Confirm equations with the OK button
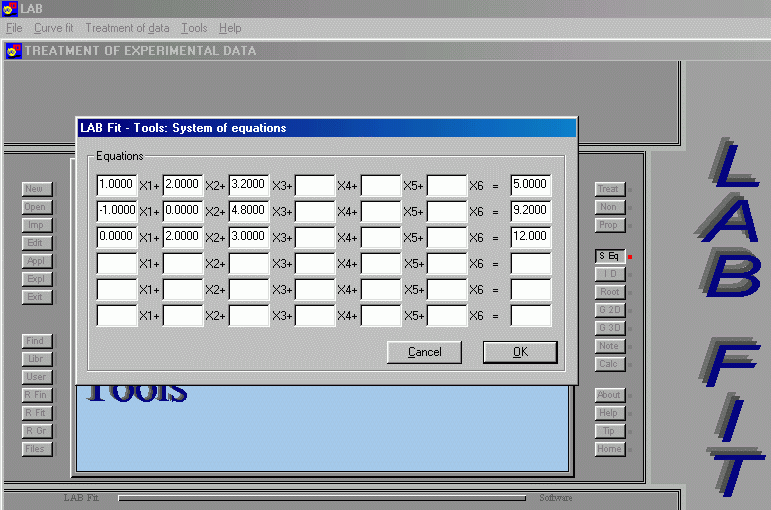 pos(520,352)
